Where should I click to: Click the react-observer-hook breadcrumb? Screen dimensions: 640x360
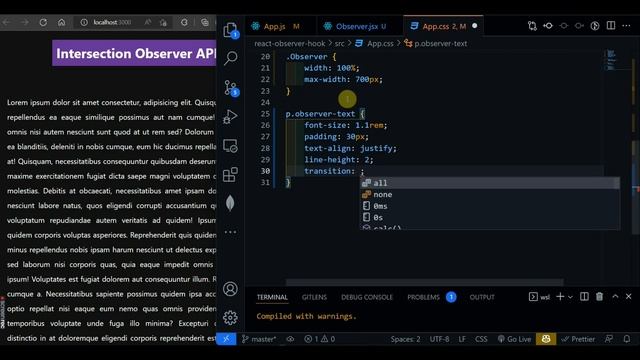tap(290, 43)
